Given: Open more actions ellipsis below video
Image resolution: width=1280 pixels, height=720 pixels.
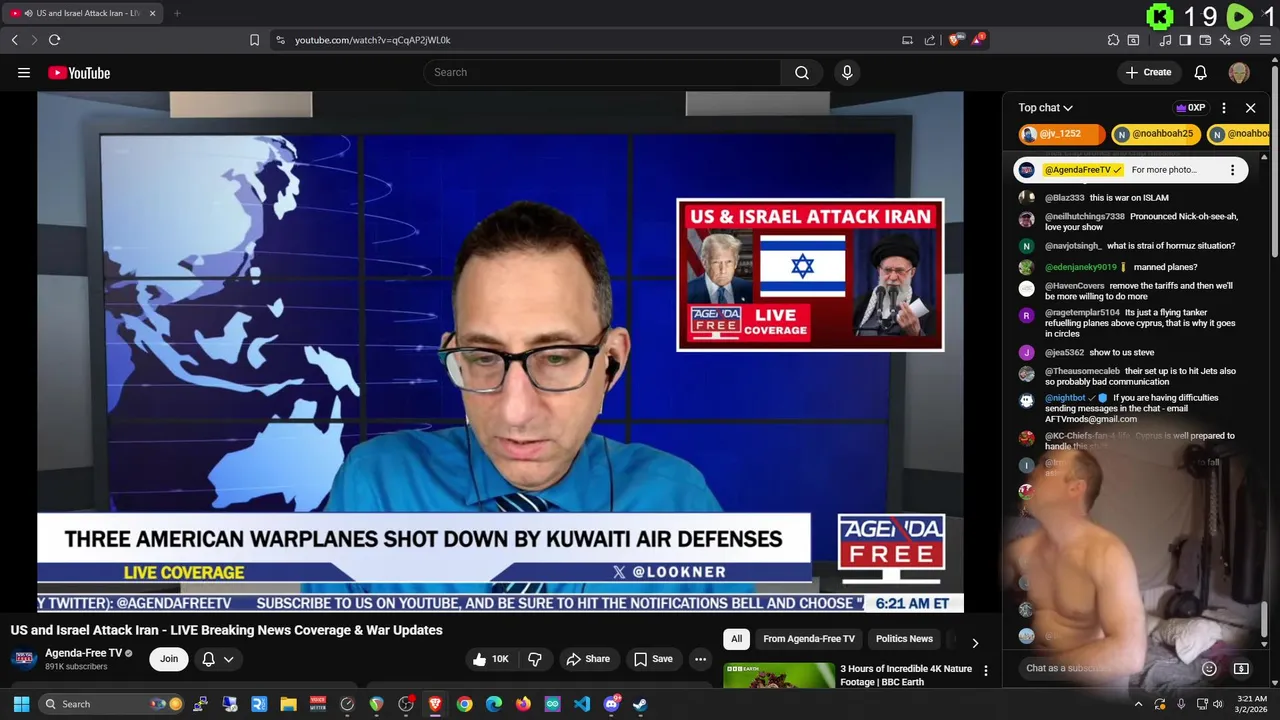Looking at the screenshot, I should coord(701,659).
